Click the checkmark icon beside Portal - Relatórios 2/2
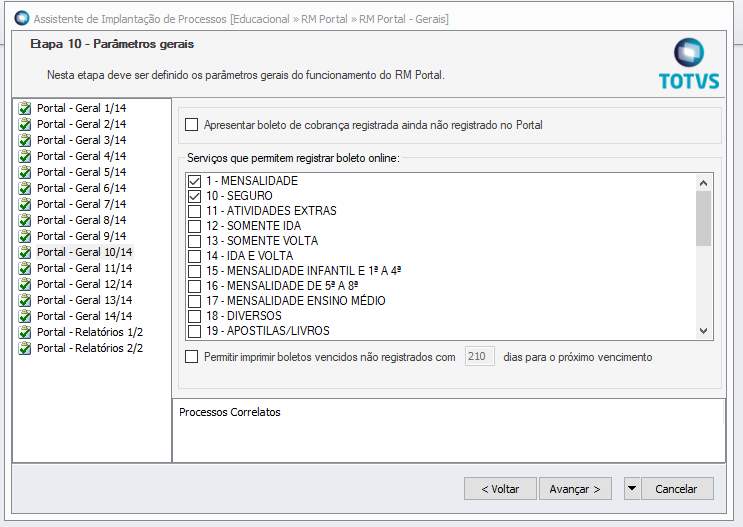Image resolution: width=743 pixels, height=527 pixels. (x=26, y=348)
